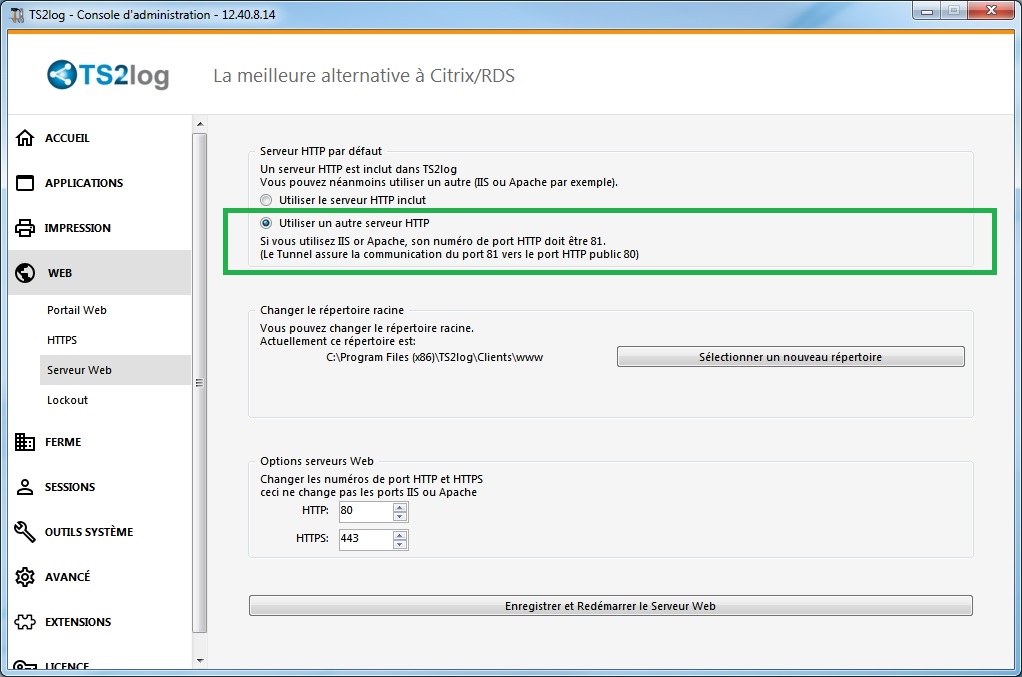Close the TS2log console window
This screenshot has height=677, width=1022.
pos(991,10)
